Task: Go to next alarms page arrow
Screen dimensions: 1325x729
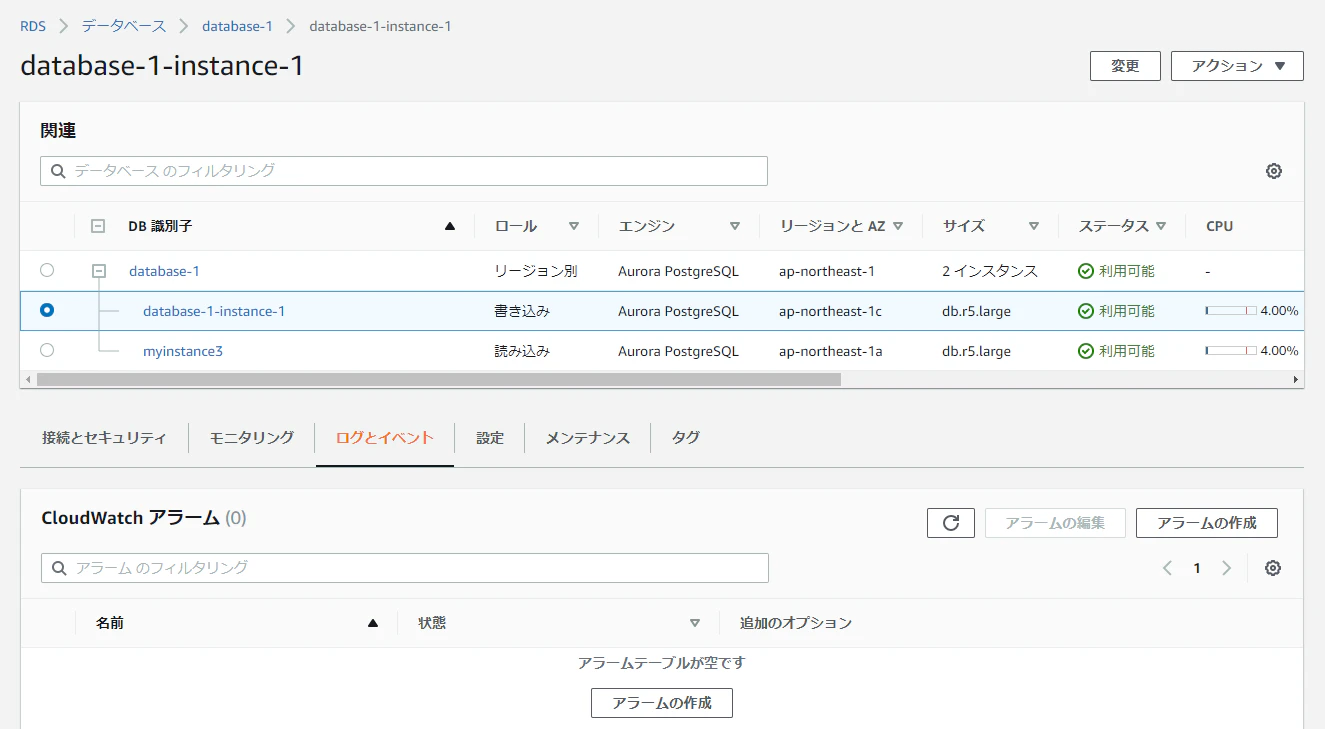Action: 1226,568
